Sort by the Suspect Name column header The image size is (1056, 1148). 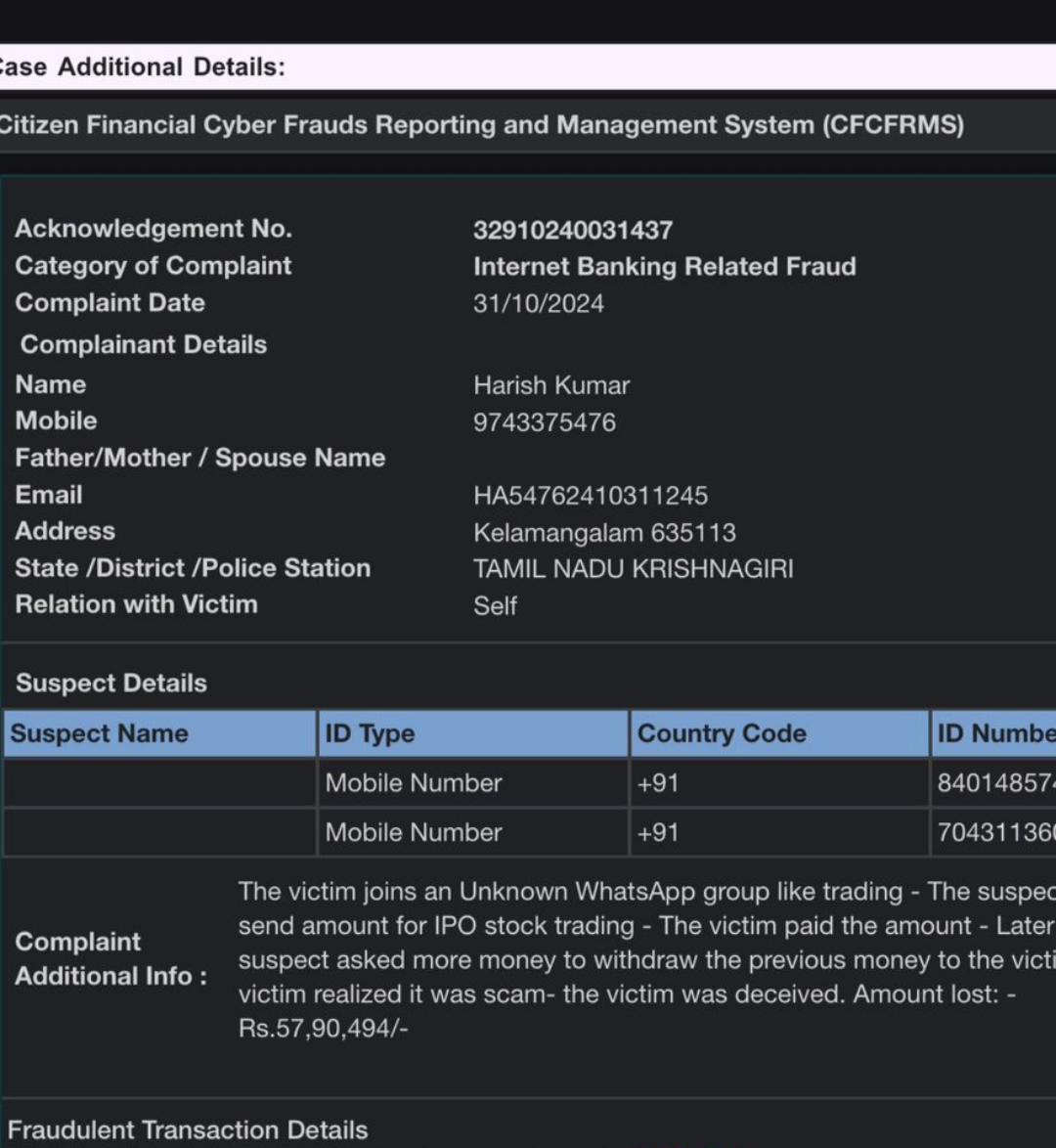pyautogui.click(x=99, y=734)
